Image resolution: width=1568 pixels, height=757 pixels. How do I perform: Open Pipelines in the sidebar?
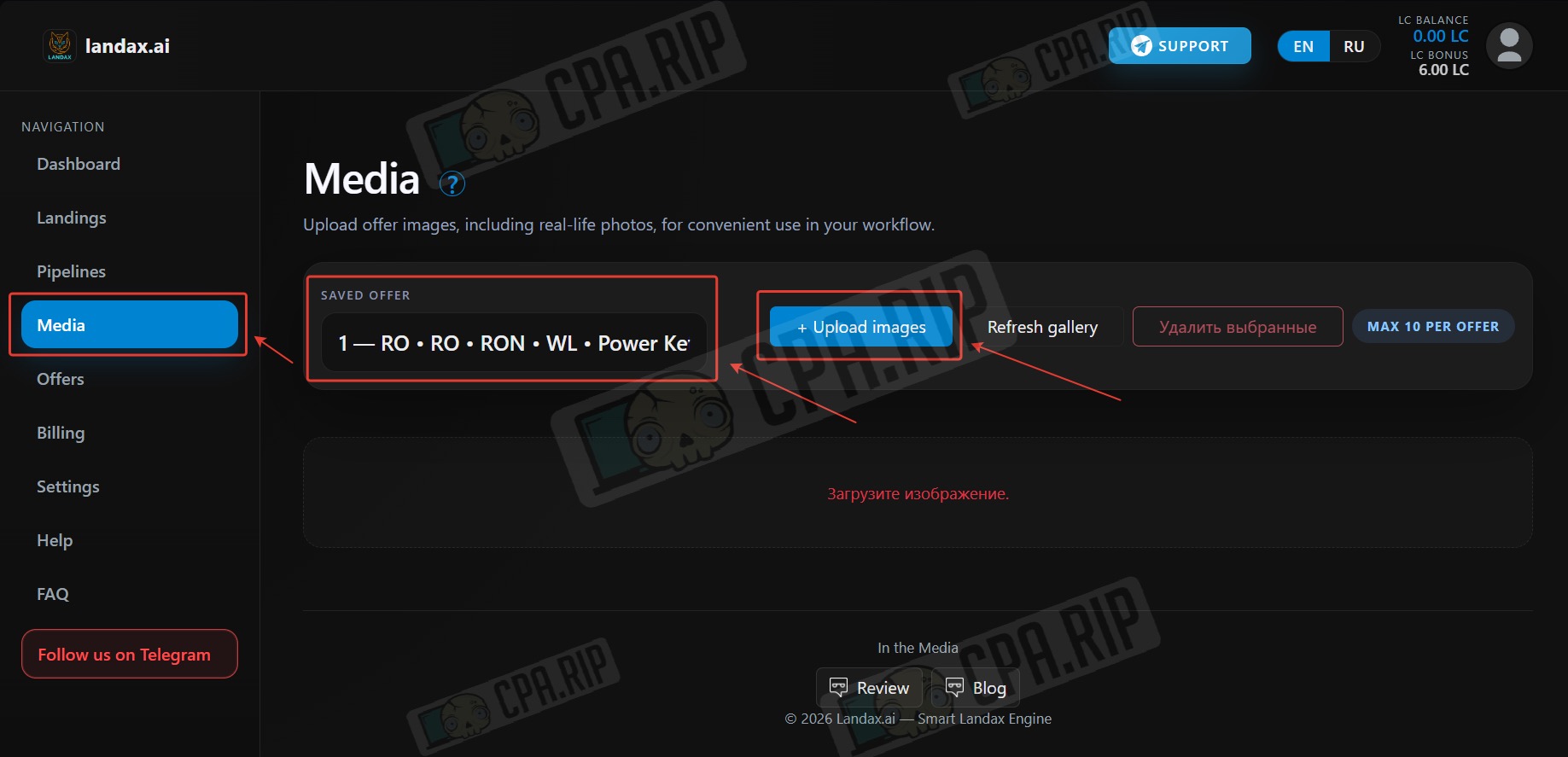pyautogui.click(x=72, y=271)
